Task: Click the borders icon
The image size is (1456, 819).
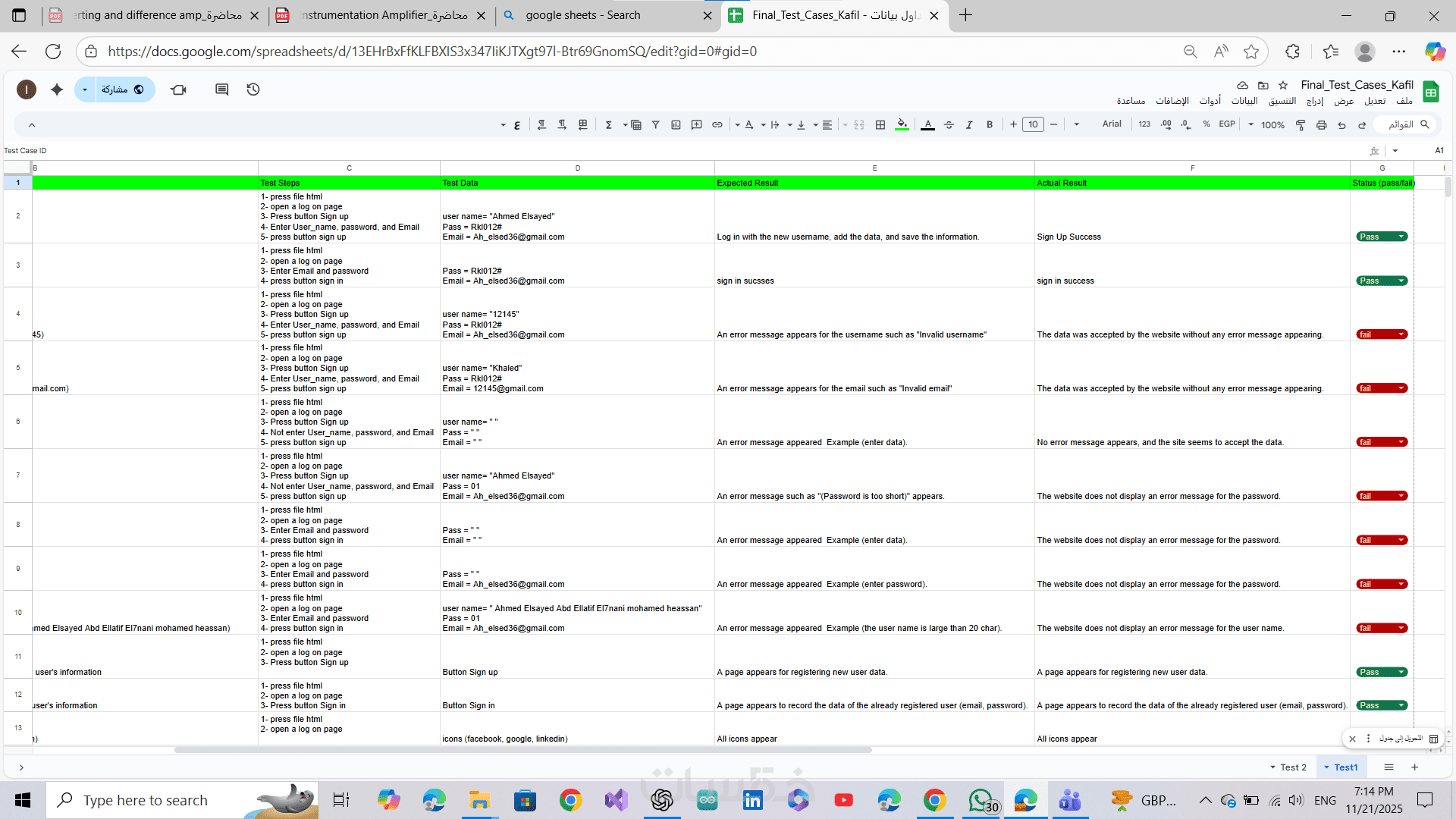Action: point(880,125)
